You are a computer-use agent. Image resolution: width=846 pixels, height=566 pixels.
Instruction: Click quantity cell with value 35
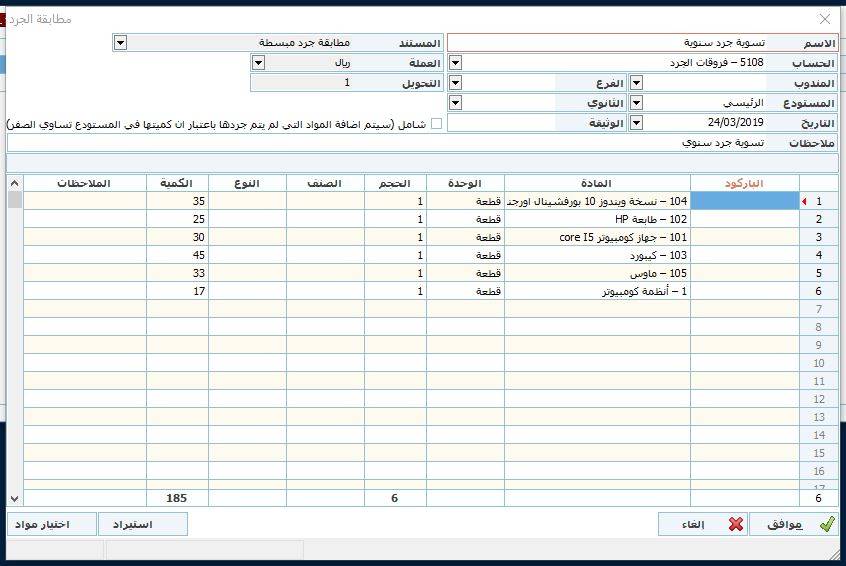(177, 201)
